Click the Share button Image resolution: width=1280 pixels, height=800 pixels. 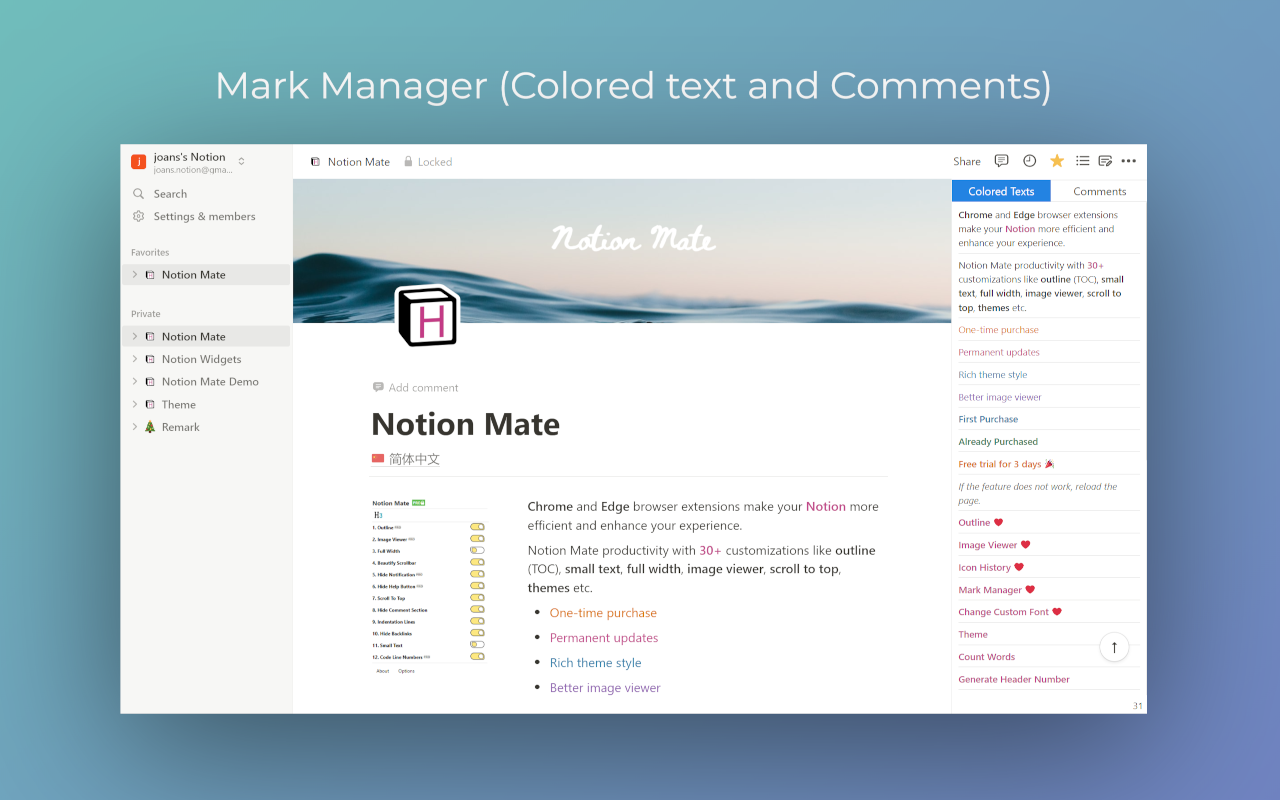966,160
